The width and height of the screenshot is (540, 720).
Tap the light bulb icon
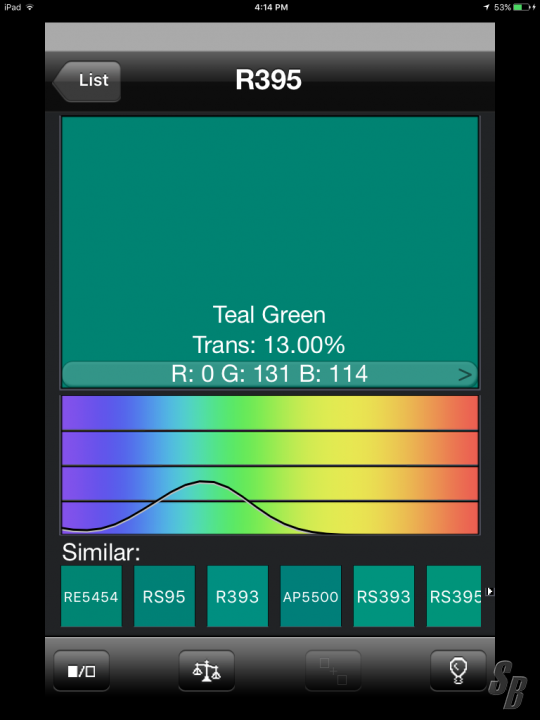[x=458, y=671]
